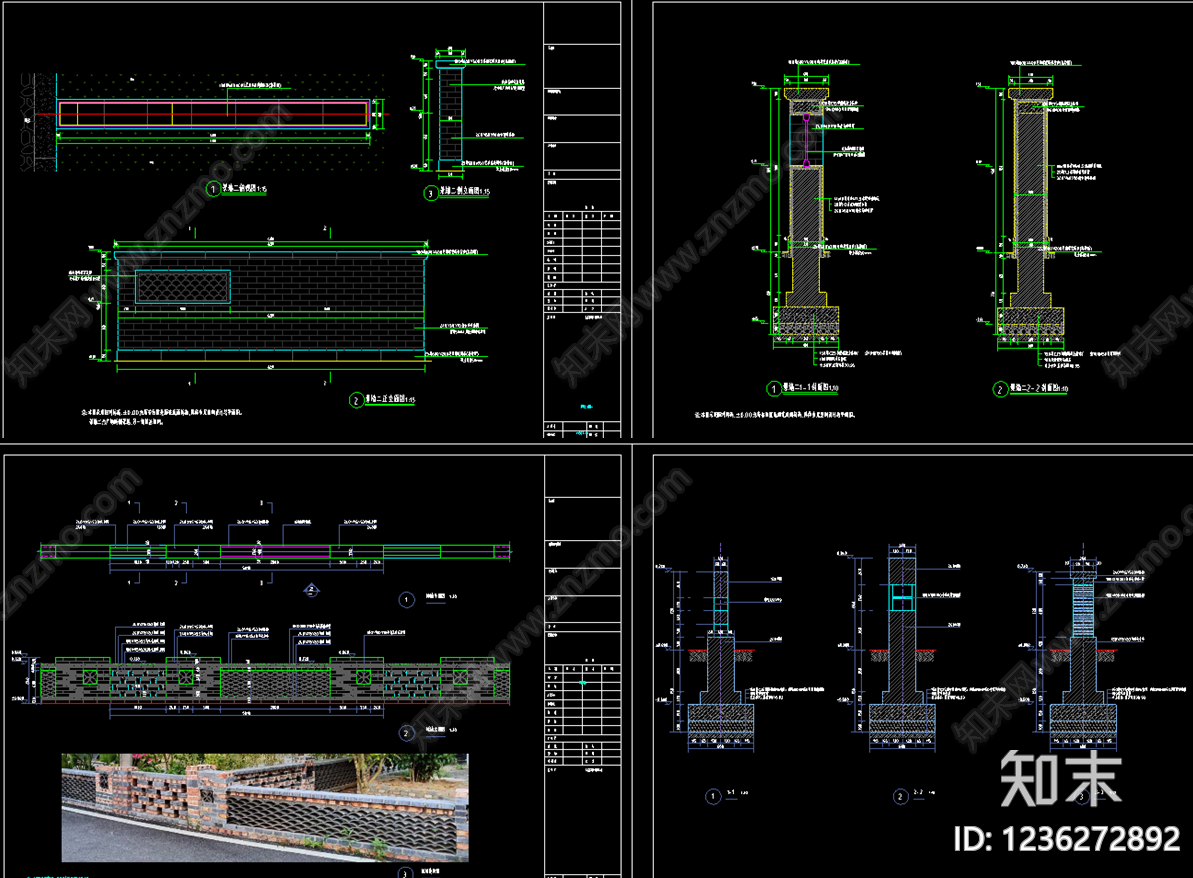
Task: Select the magenta-outlined segment in the long wall plan strip
Action: (275, 552)
